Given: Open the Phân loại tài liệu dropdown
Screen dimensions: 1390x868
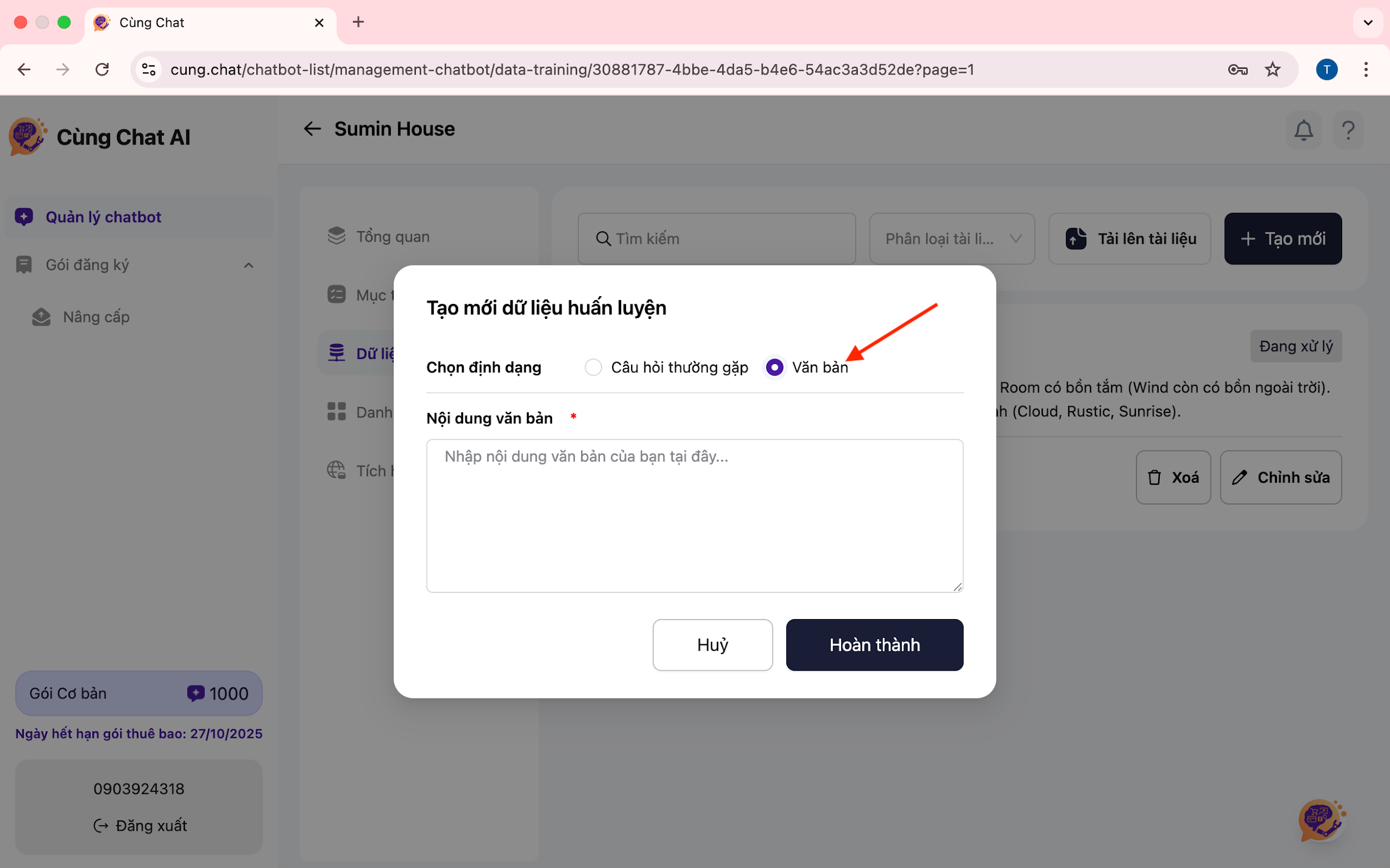Looking at the screenshot, I should click(952, 239).
